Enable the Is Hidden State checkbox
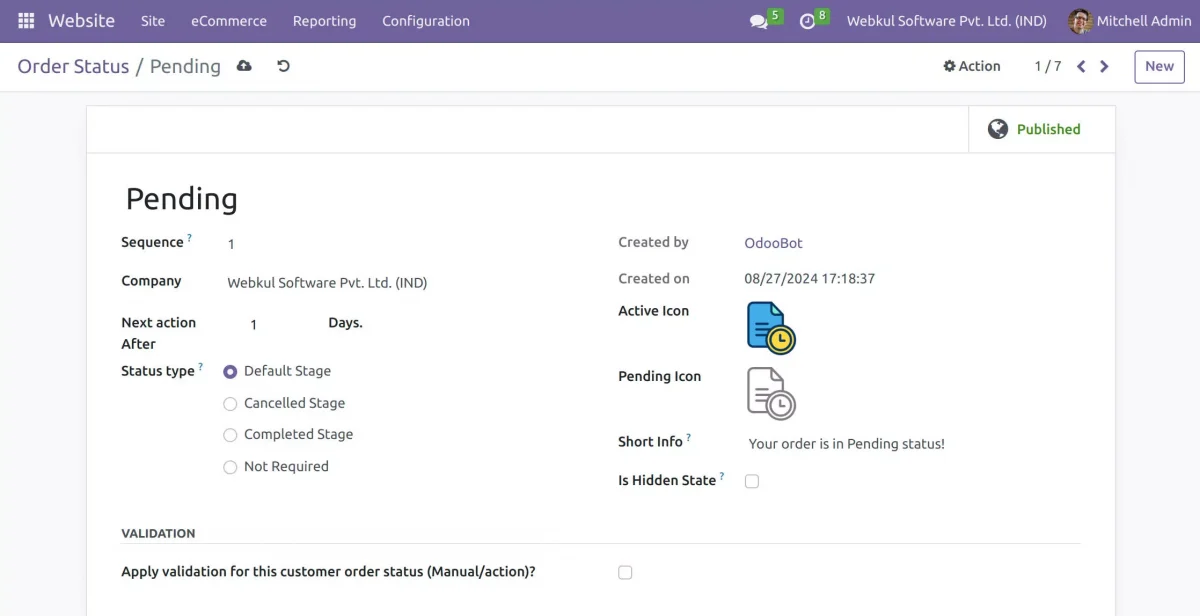 coord(752,481)
